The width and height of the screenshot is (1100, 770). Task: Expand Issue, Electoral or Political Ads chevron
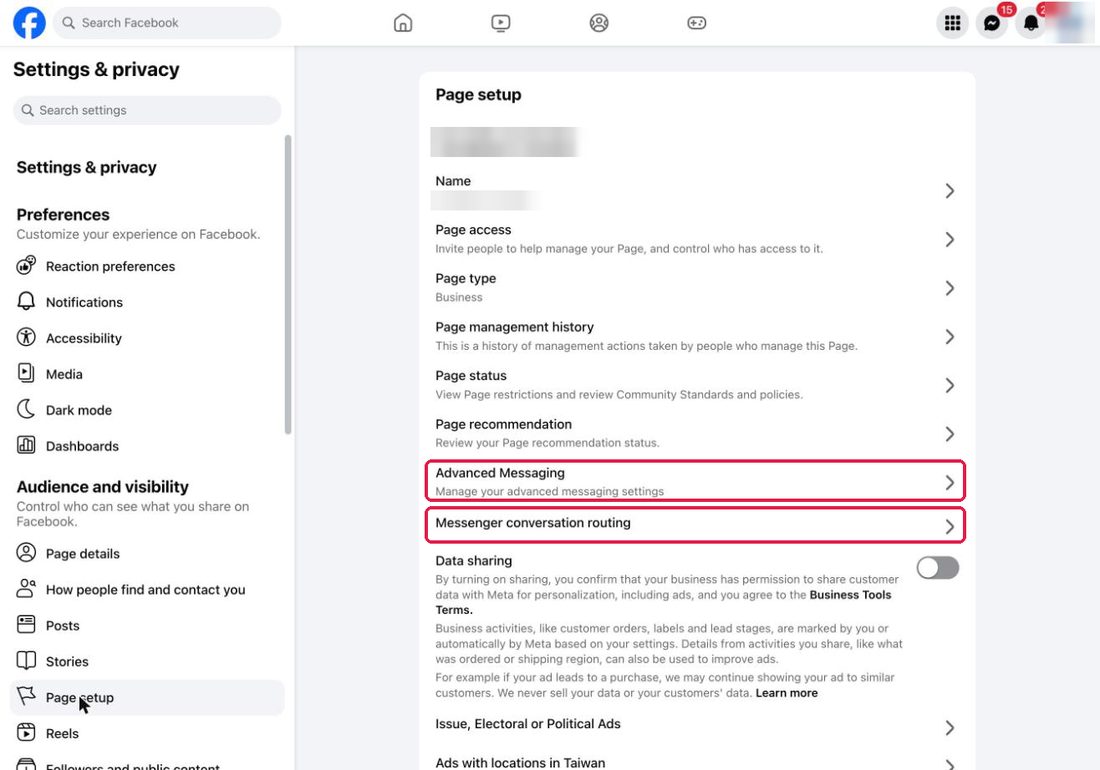point(949,728)
